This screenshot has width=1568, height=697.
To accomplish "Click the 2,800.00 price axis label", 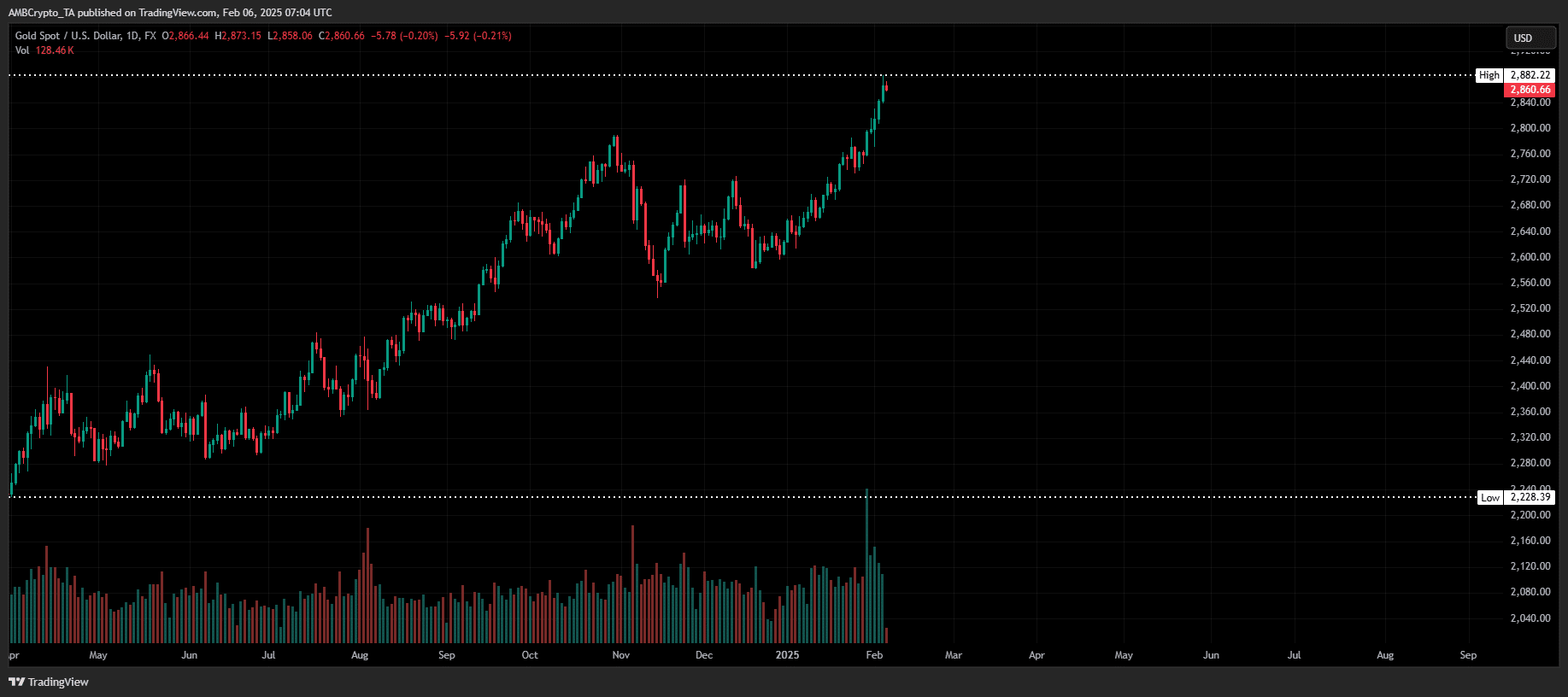I will pyautogui.click(x=1530, y=128).
